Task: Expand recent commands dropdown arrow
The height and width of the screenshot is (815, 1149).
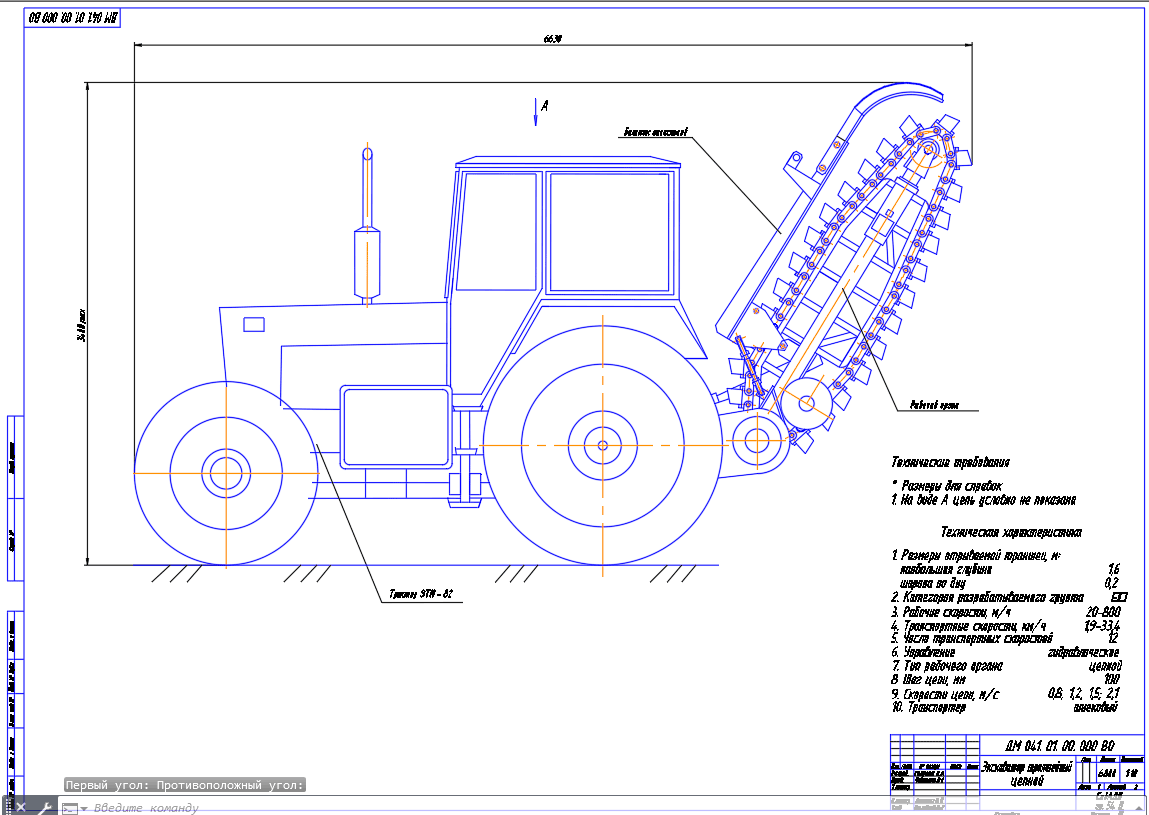Action: tap(84, 808)
